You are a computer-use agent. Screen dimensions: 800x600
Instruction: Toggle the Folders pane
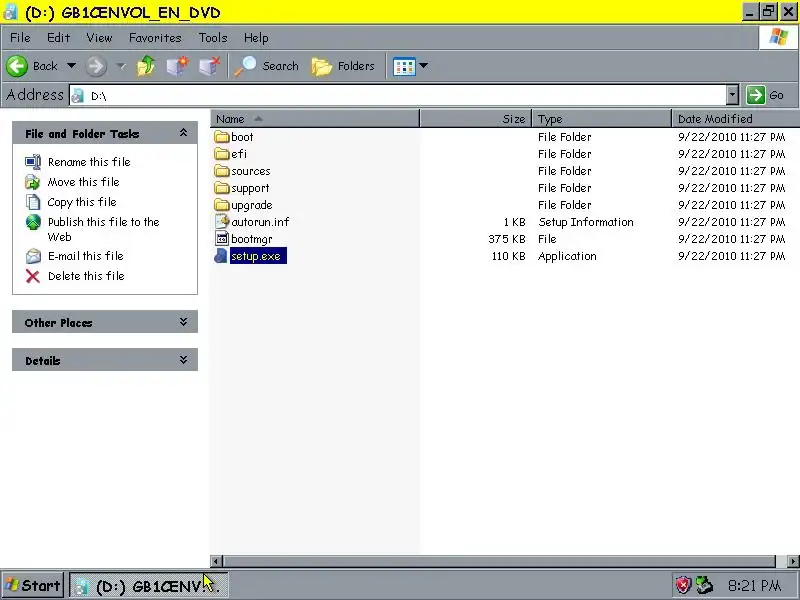click(x=343, y=66)
